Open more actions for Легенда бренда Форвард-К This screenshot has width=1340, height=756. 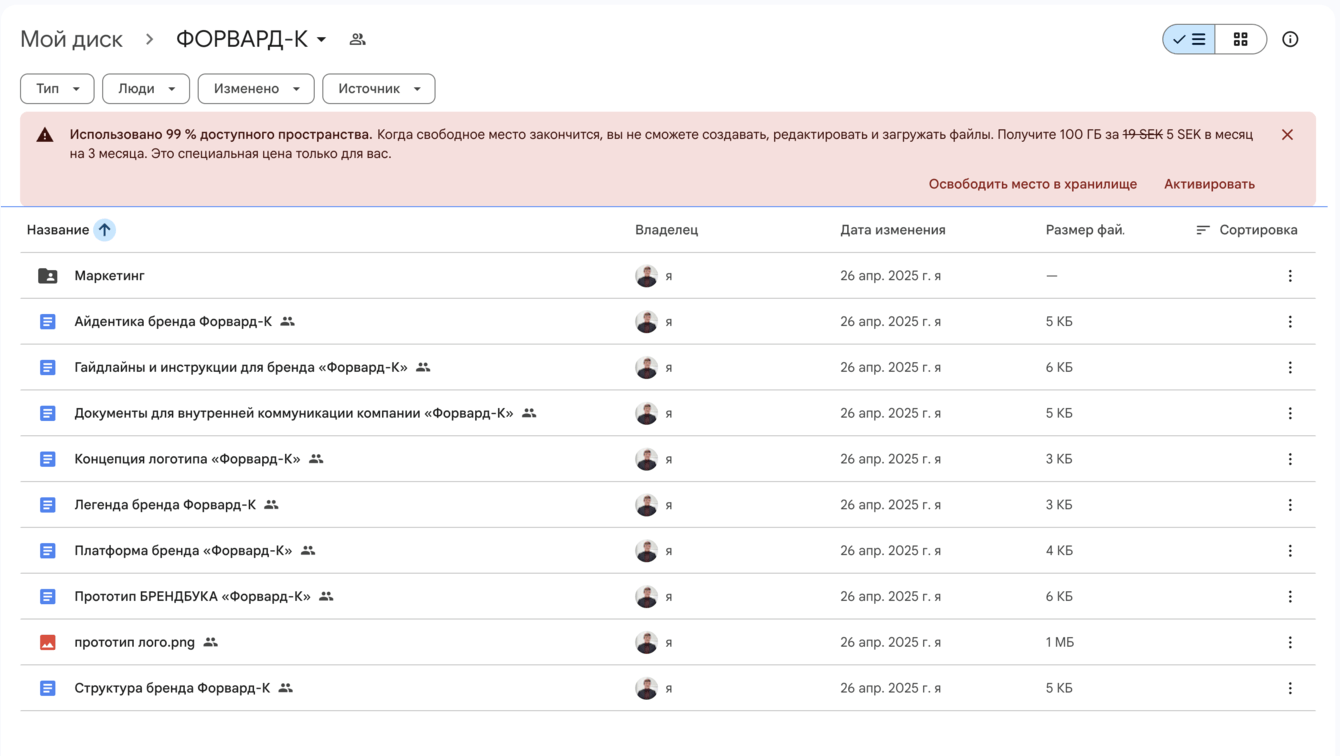[1290, 505]
